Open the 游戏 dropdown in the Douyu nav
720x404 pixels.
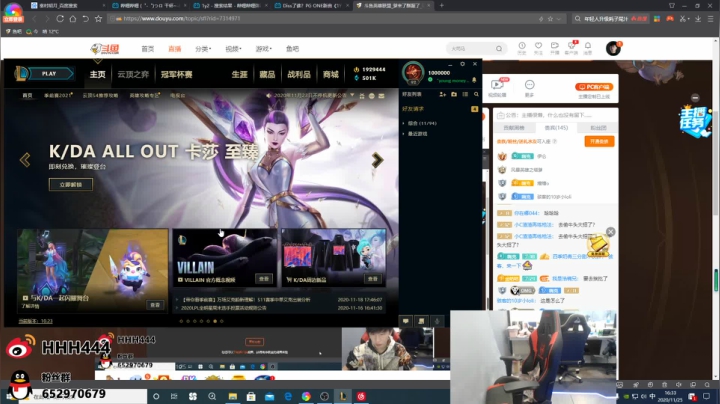[x=264, y=49]
